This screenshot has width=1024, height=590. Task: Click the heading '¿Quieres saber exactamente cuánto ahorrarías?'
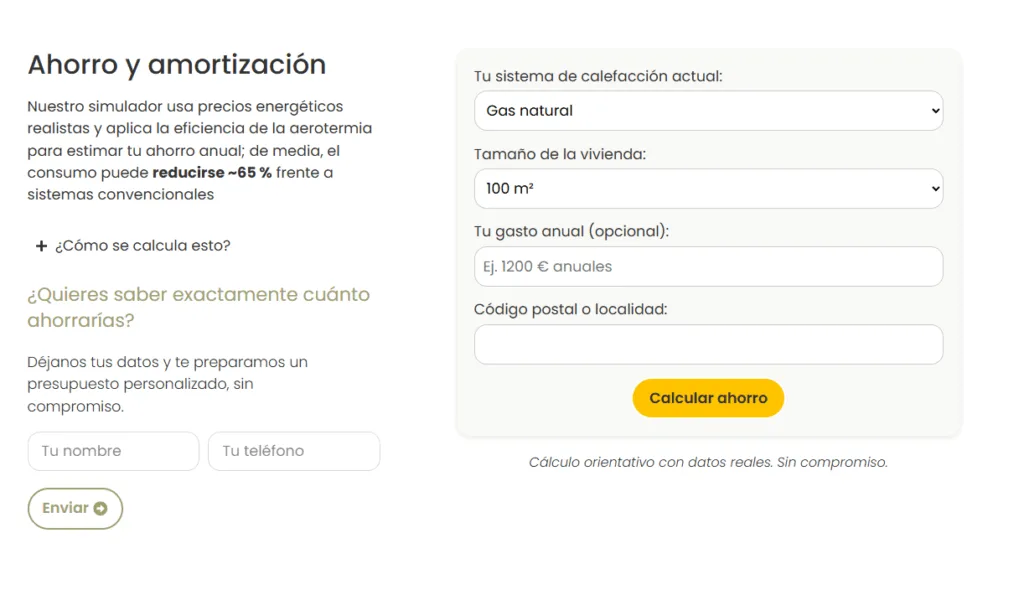pyautogui.click(x=198, y=306)
